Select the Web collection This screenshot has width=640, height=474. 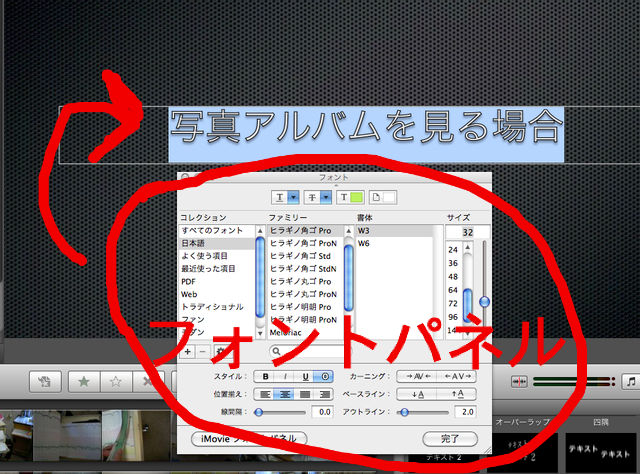[217, 294]
